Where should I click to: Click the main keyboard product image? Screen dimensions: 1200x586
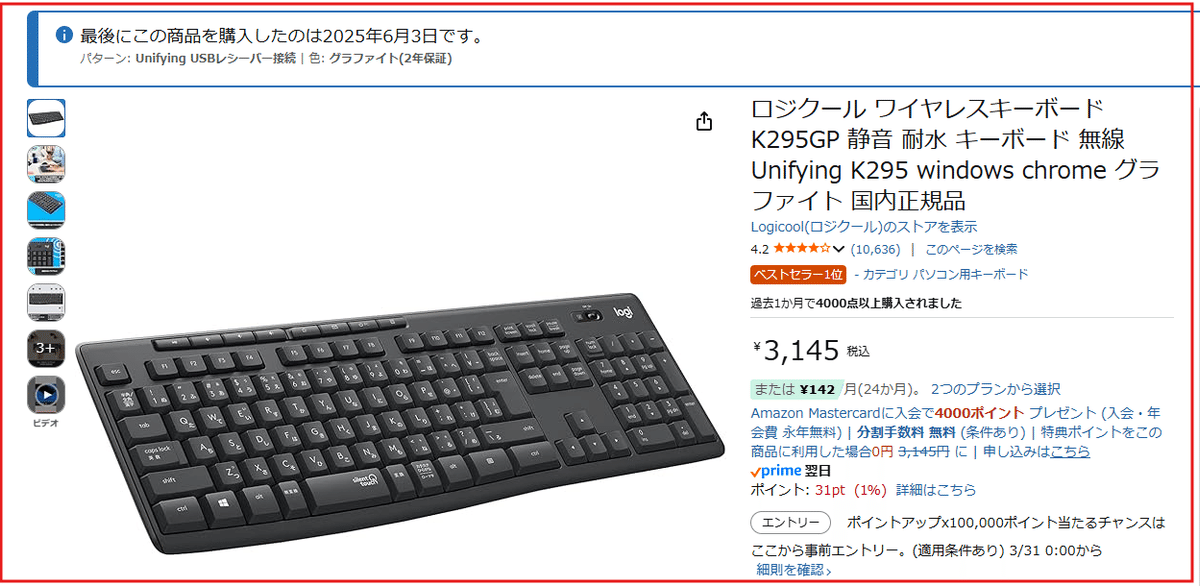click(x=400, y=423)
